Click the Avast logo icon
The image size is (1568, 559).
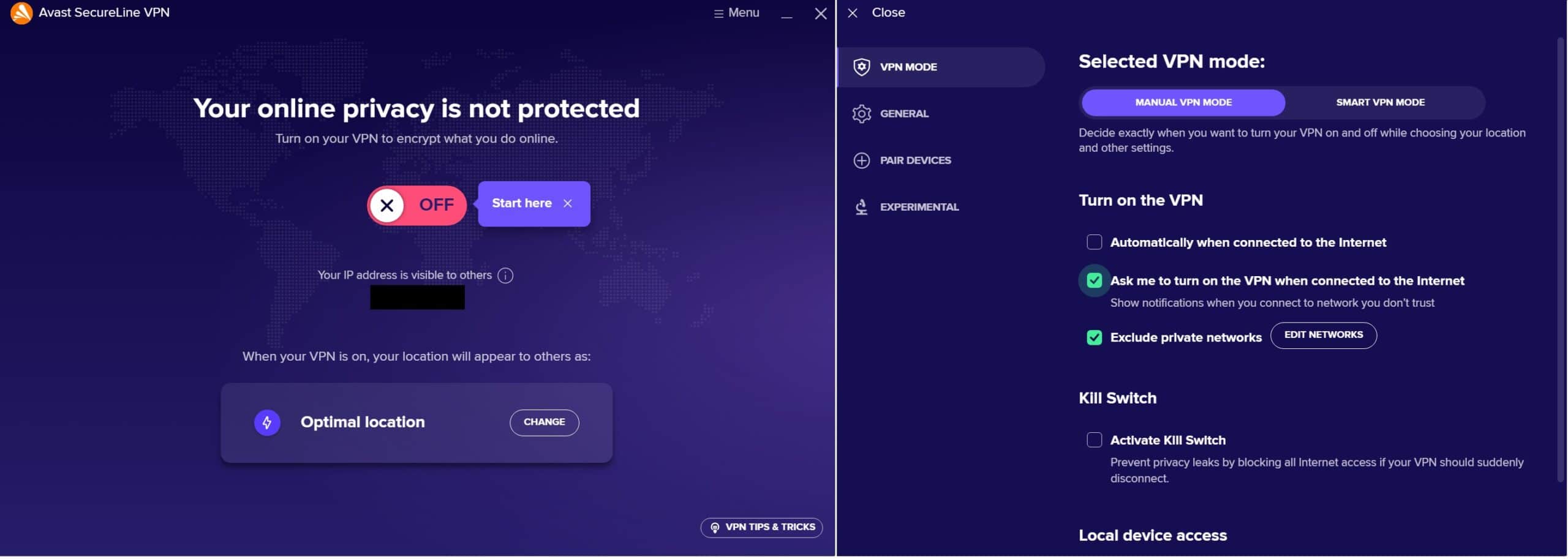coord(21,13)
